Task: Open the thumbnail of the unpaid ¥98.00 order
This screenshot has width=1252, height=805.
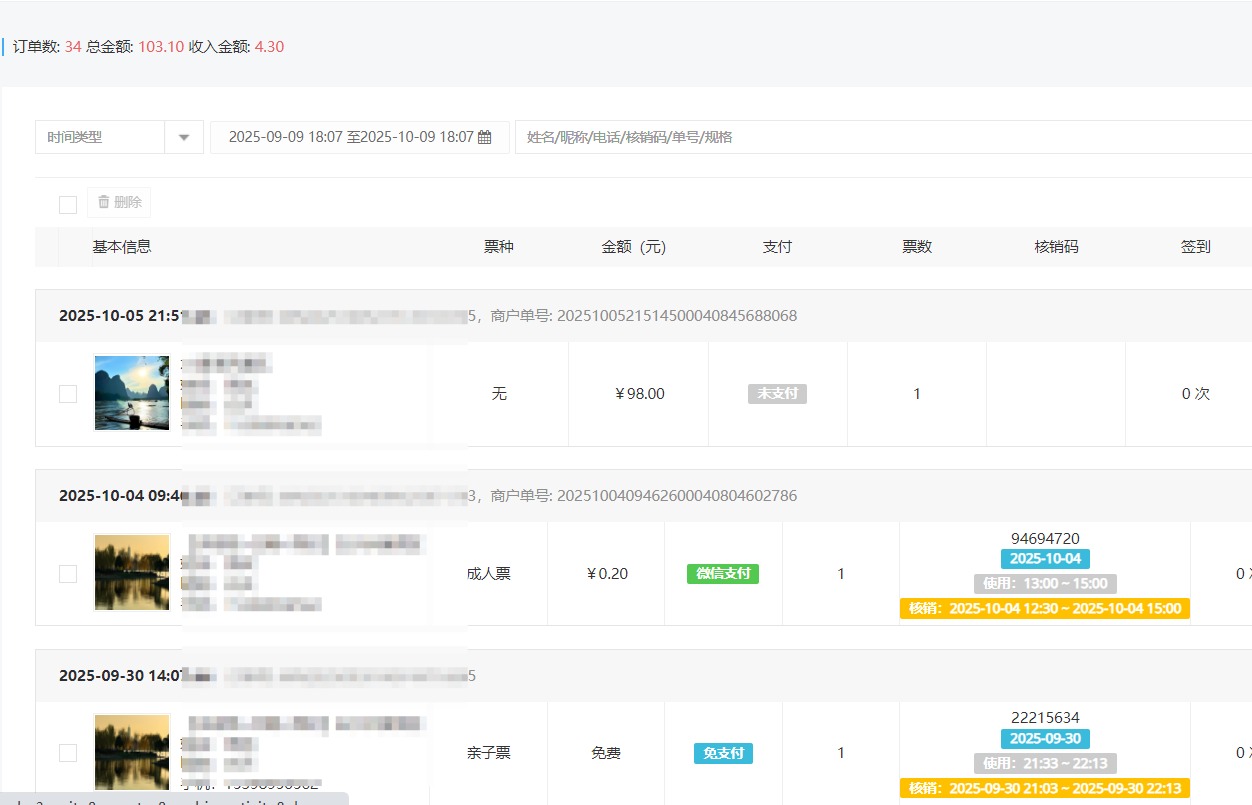Action: click(x=132, y=393)
